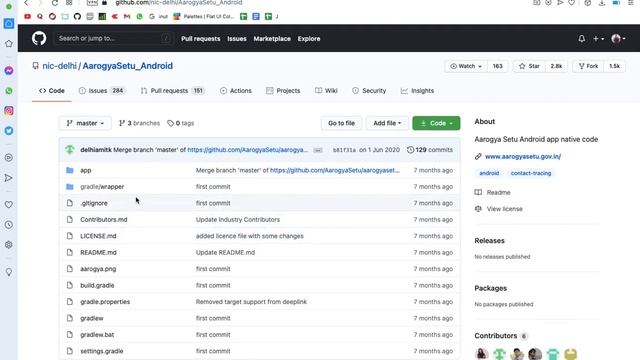Reload the page with the refresh icon

point(54,3)
